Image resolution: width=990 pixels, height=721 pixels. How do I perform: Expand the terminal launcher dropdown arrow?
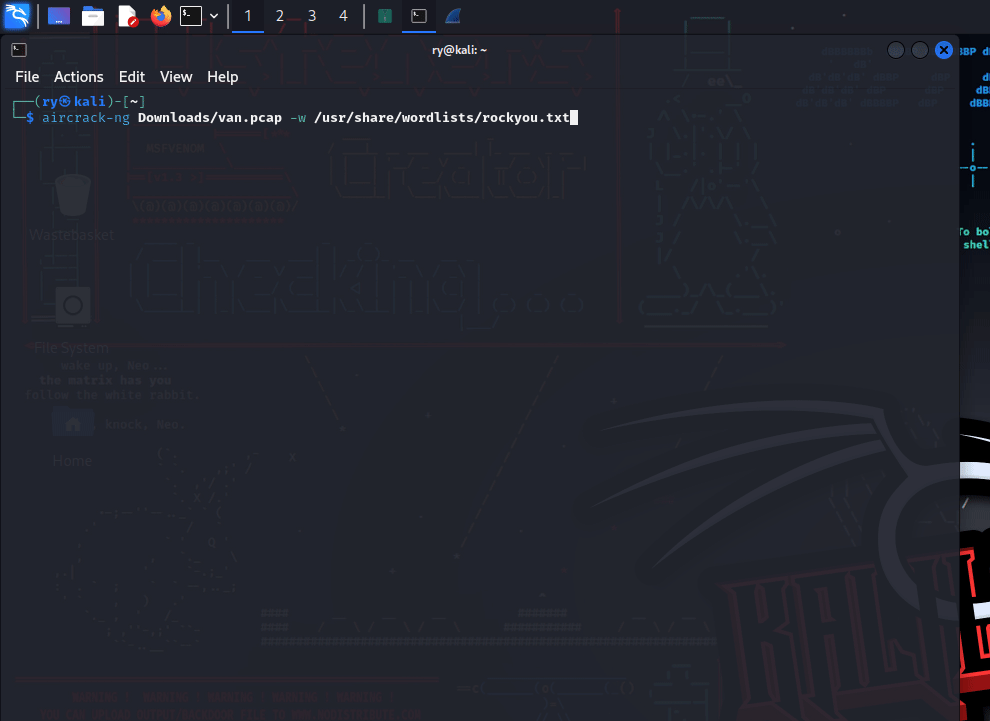tap(214, 16)
